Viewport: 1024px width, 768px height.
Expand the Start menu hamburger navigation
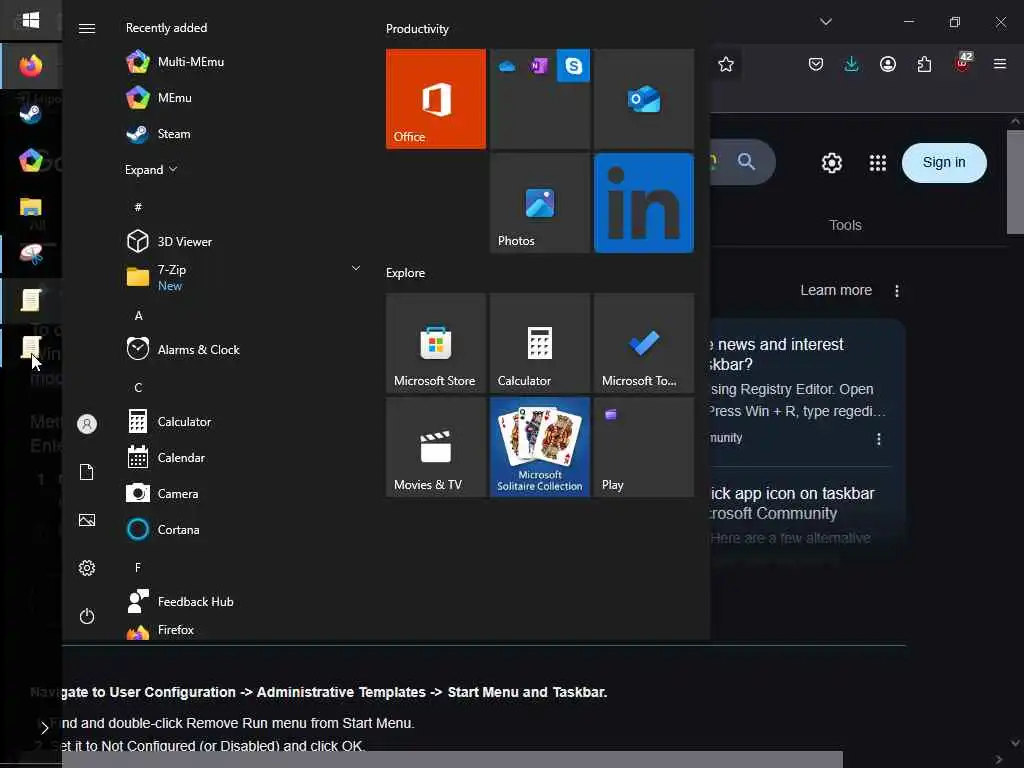pyautogui.click(x=87, y=29)
